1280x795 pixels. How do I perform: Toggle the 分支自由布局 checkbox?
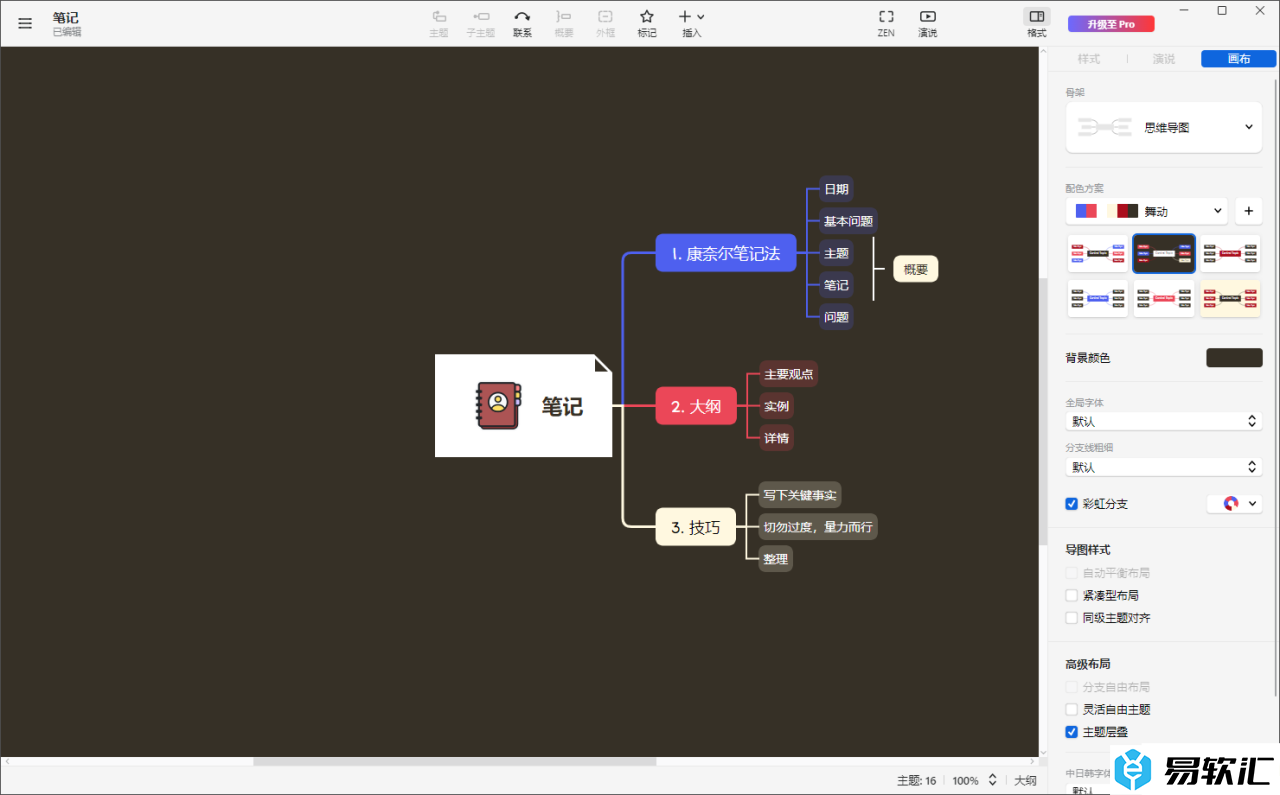click(1072, 687)
